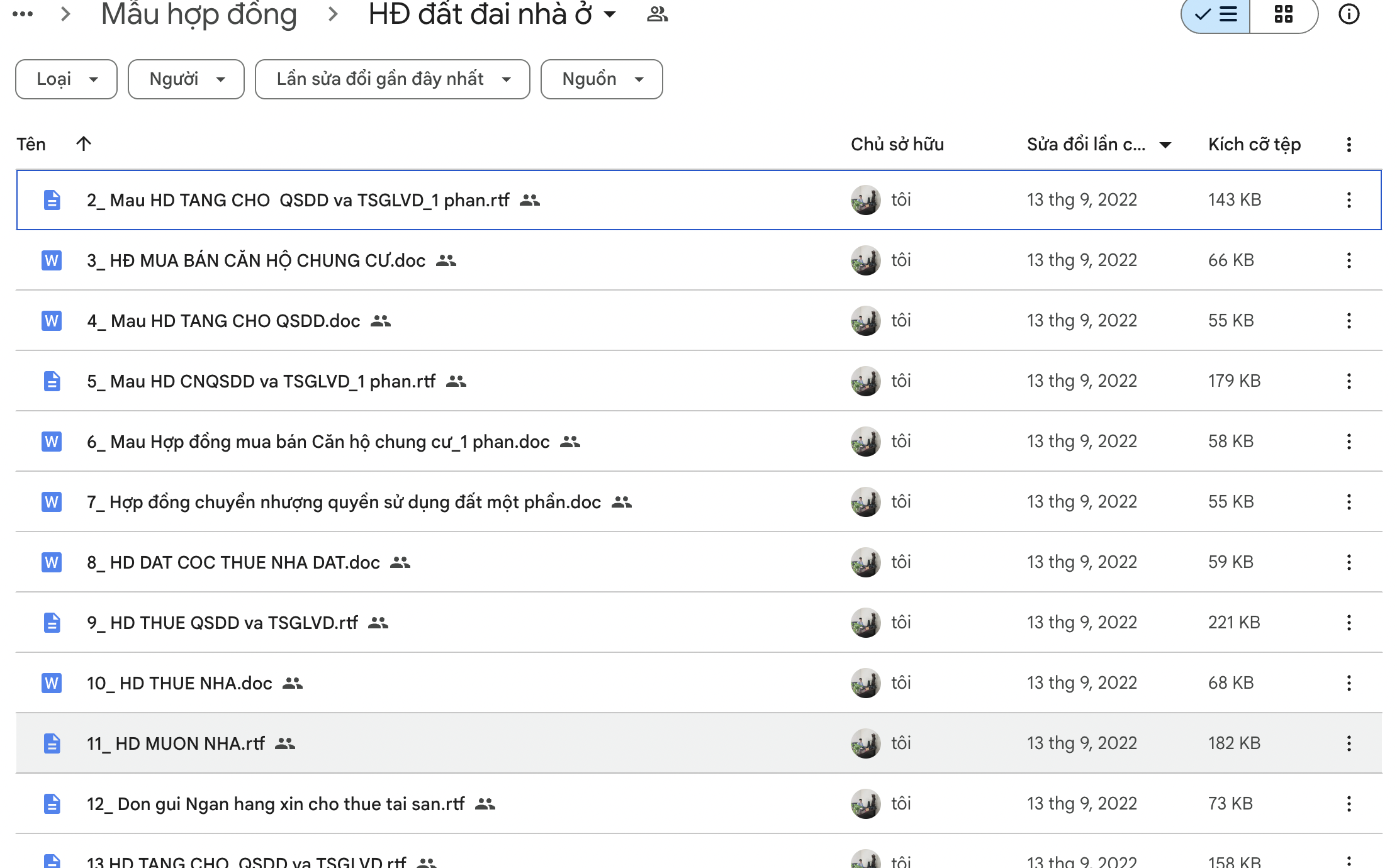Open the details info panel icon
The width and height of the screenshot is (1397, 868).
(x=1349, y=14)
